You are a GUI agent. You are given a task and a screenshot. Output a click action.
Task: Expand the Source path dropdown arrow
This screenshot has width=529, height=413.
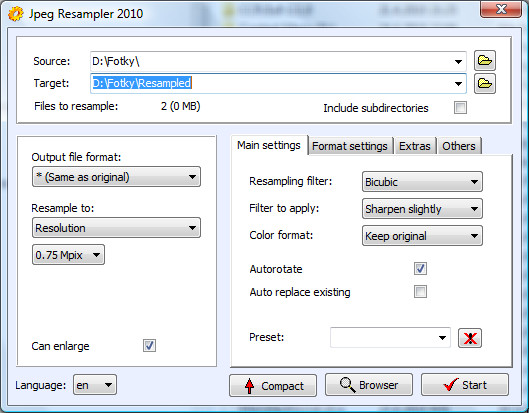click(x=458, y=62)
